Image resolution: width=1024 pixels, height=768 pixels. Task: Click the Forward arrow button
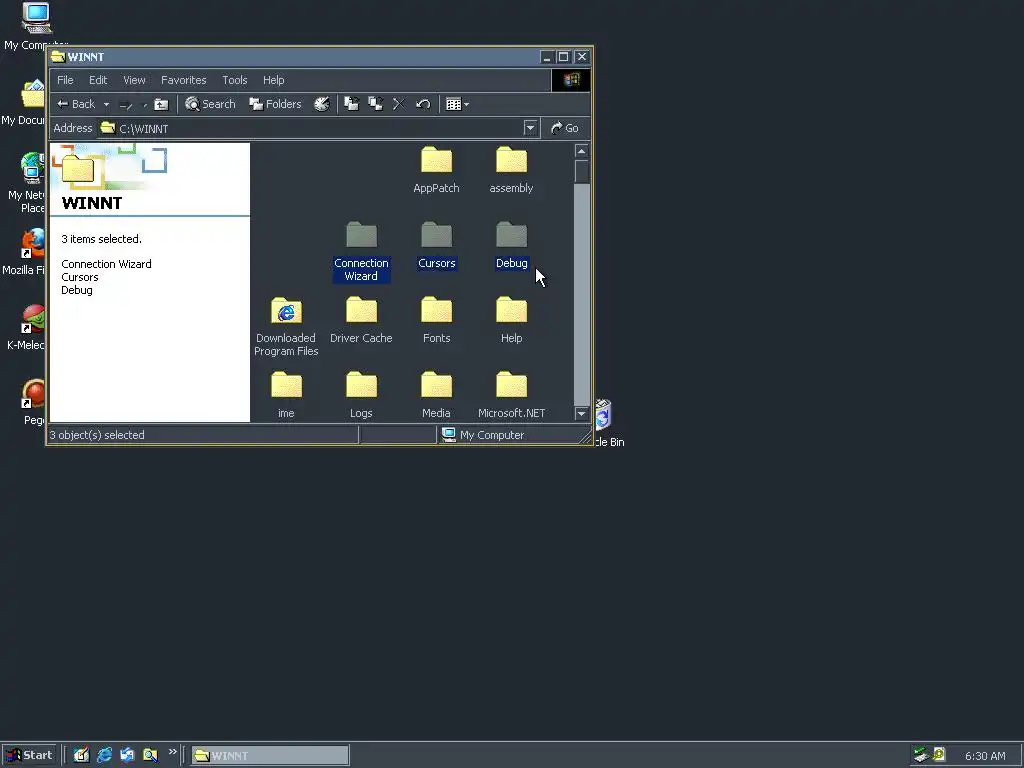[x=125, y=104]
